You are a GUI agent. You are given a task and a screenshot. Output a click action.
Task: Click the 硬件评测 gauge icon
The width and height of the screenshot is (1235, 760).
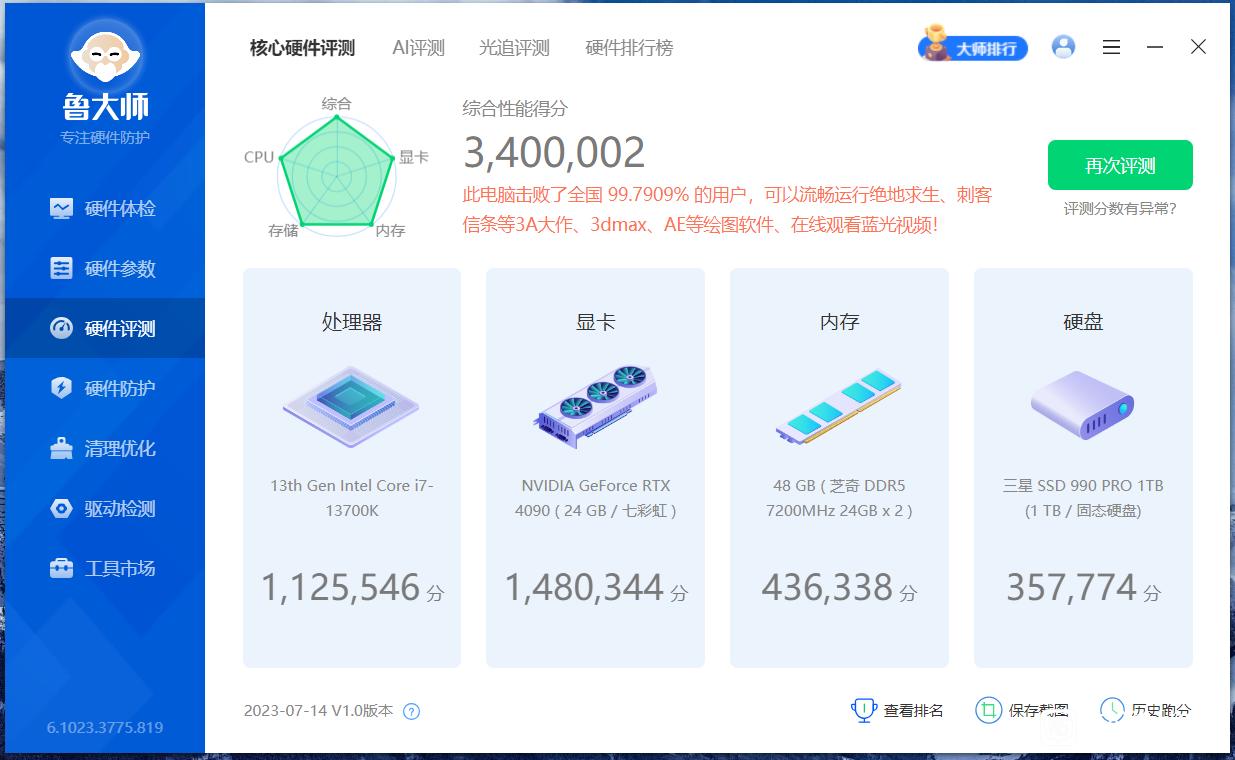point(61,328)
